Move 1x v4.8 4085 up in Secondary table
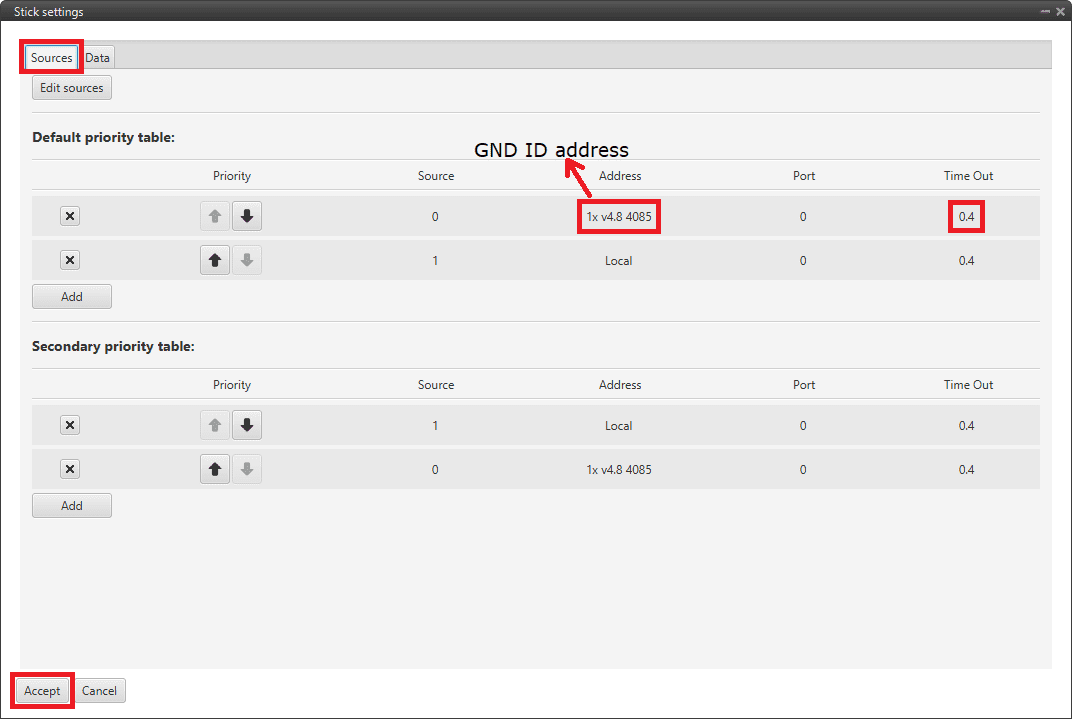Screen dimensions: 1072x719 pos(214,470)
